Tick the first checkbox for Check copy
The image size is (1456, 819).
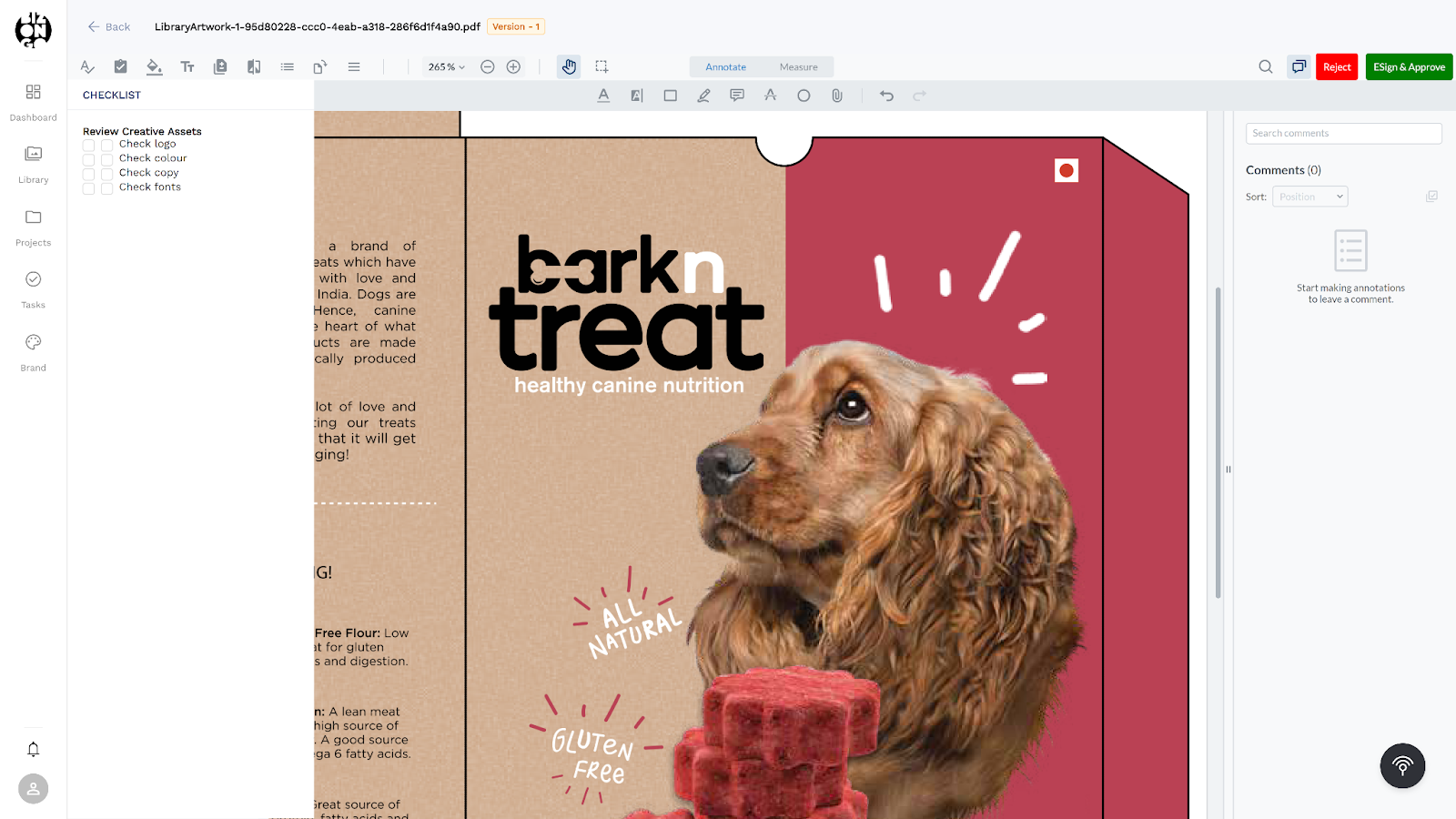pos(88,174)
